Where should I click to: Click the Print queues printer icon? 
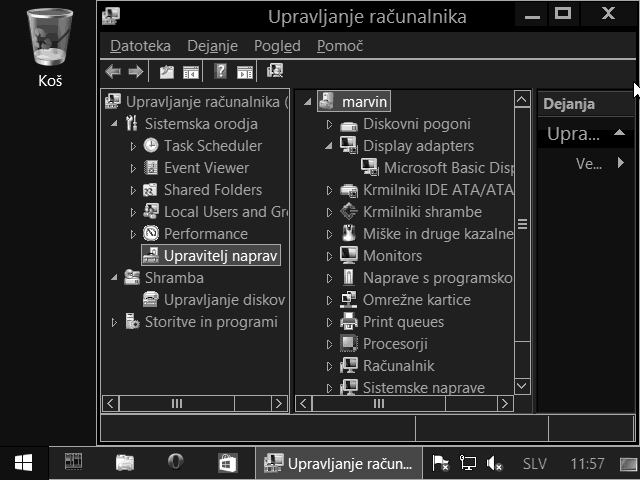(x=349, y=322)
